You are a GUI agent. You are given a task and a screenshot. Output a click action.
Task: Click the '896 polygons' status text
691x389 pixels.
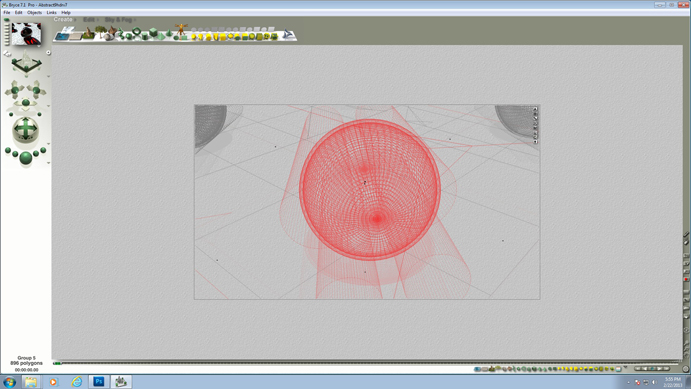(x=26, y=363)
